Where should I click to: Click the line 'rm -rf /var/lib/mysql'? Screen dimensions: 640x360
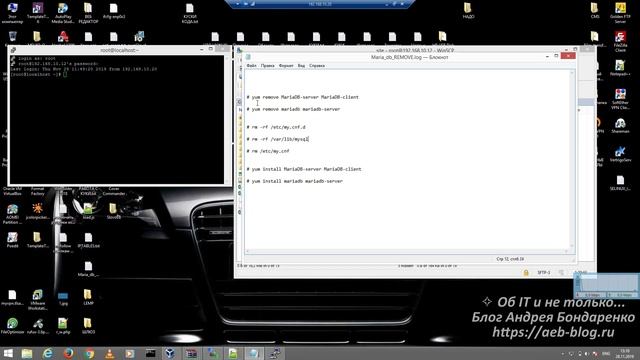click(x=278, y=139)
